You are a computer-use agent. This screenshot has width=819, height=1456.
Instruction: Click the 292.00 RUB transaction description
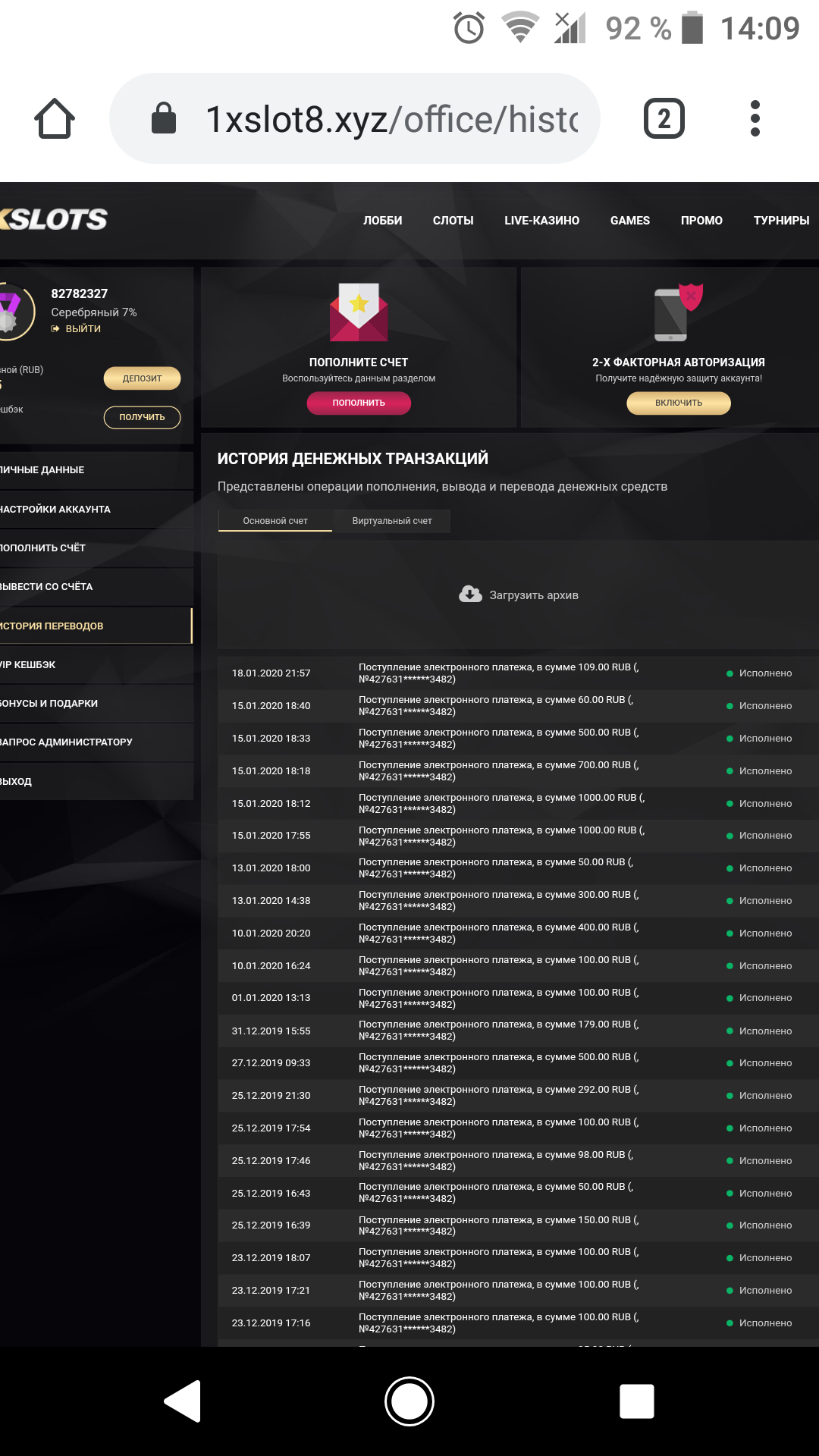499,1096
